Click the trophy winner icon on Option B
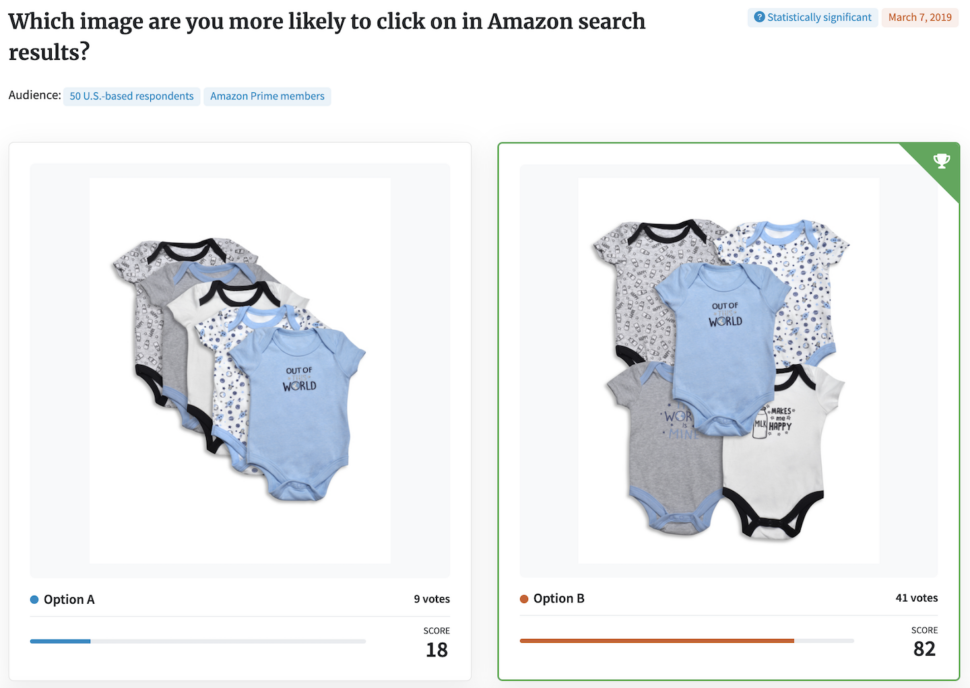This screenshot has height=688, width=970. 942,161
